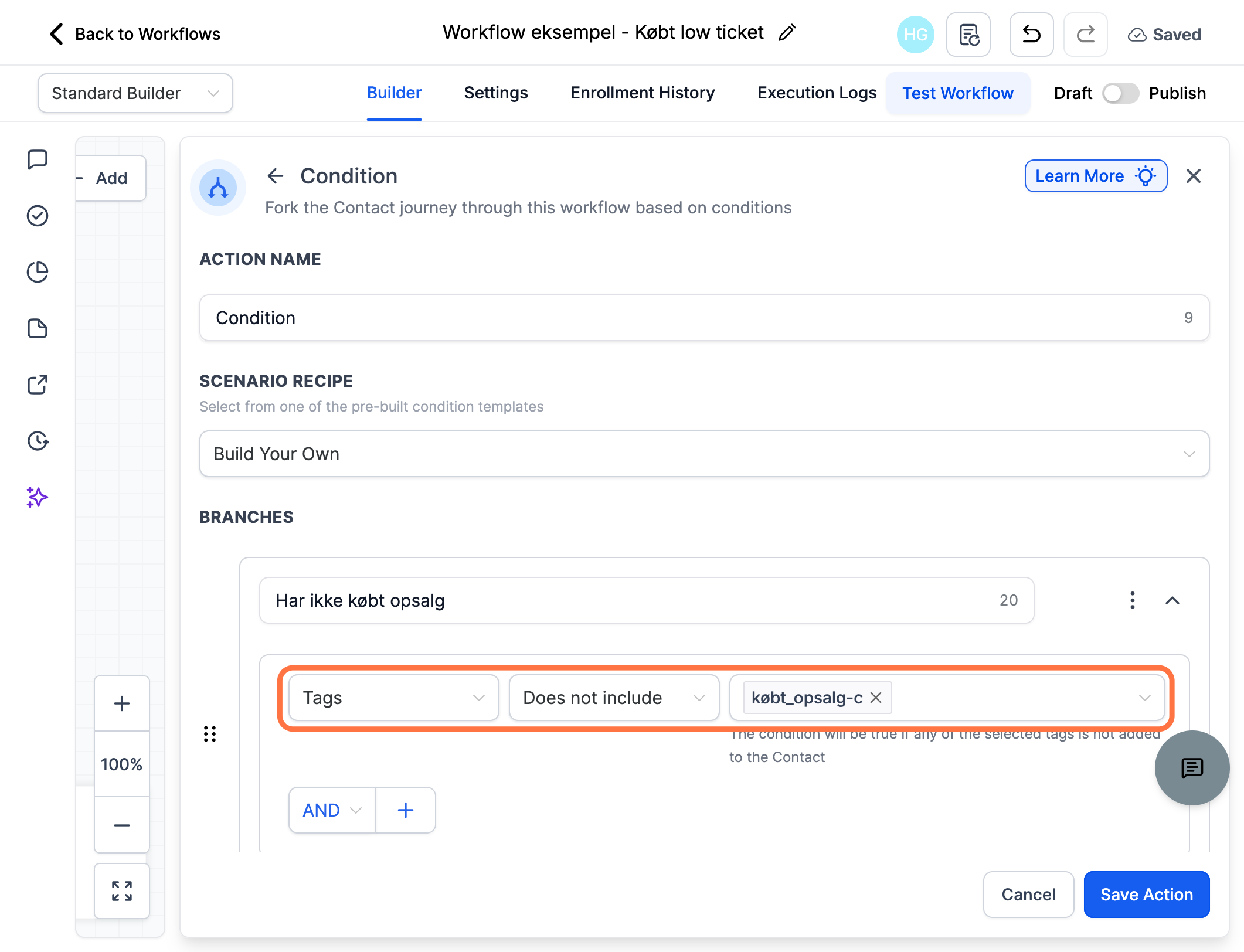Collapse the Har ikke købt opsalg branch
This screenshot has height=952, width=1244.
1172,600
